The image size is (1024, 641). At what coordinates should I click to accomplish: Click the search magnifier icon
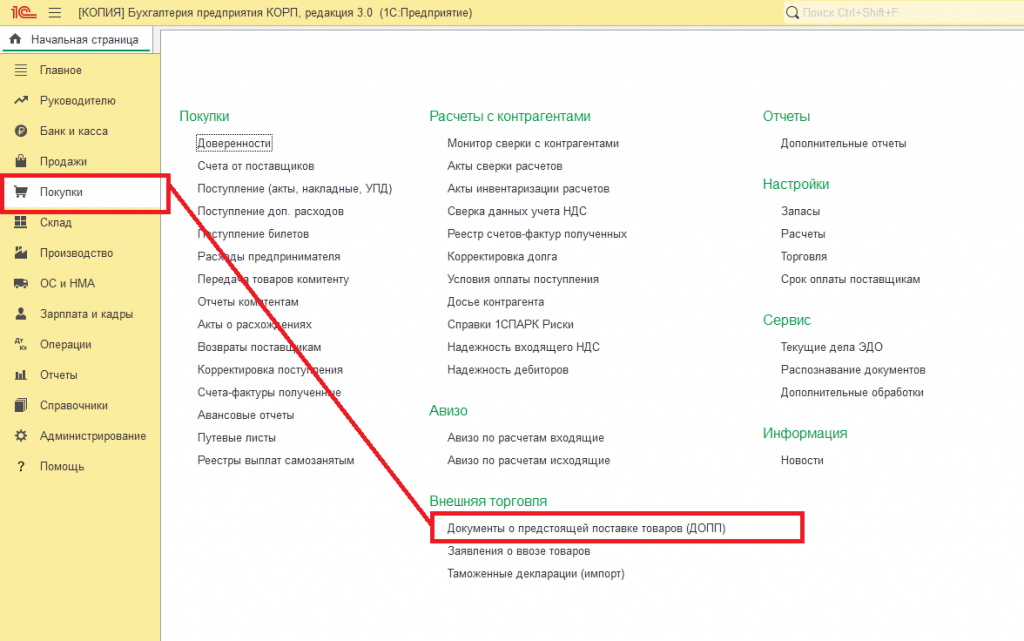[792, 12]
